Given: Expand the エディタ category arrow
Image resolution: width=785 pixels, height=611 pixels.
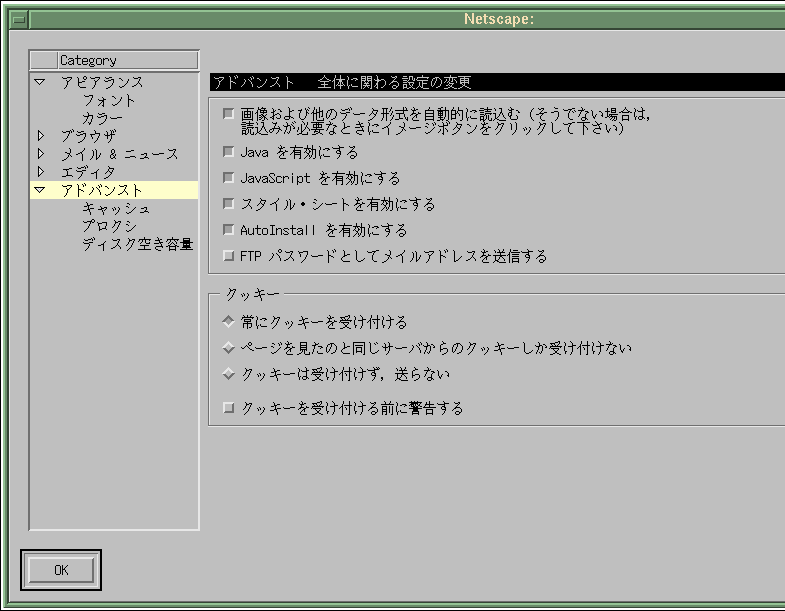Looking at the screenshot, I should pos(41,172).
